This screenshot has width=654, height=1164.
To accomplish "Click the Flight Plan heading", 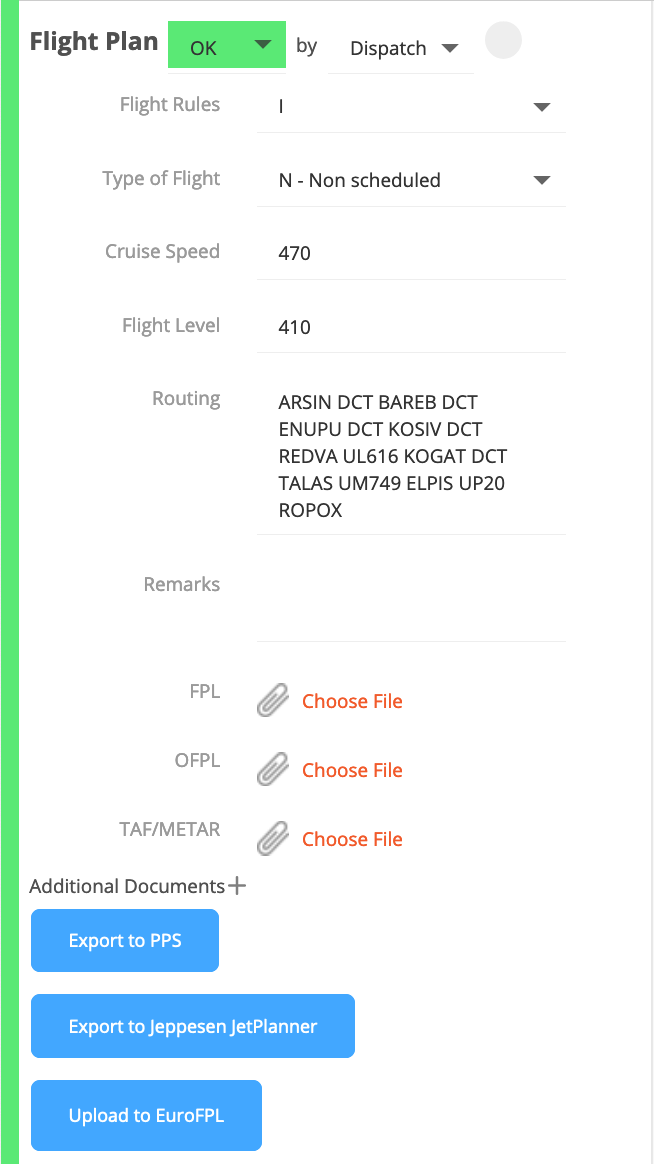I will (93, 41).
